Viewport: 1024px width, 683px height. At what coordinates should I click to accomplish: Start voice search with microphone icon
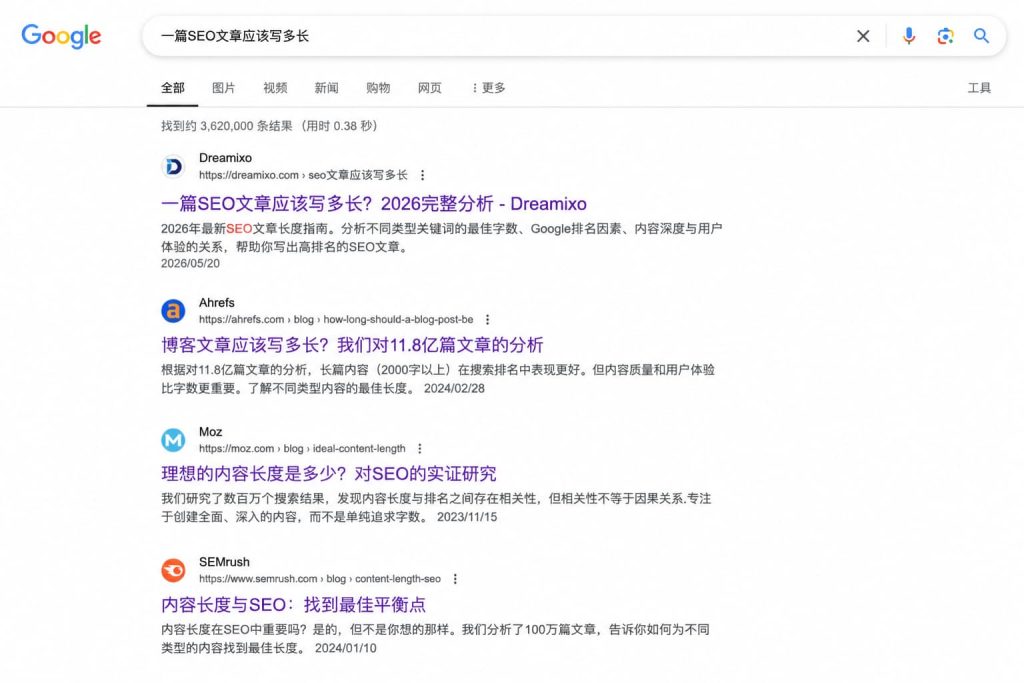tap(908, 36)
